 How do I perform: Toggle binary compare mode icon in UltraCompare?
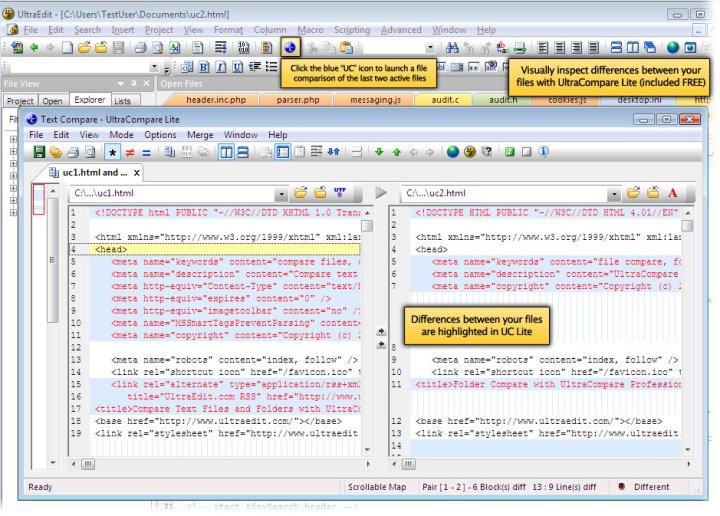[x=187, y=152]
